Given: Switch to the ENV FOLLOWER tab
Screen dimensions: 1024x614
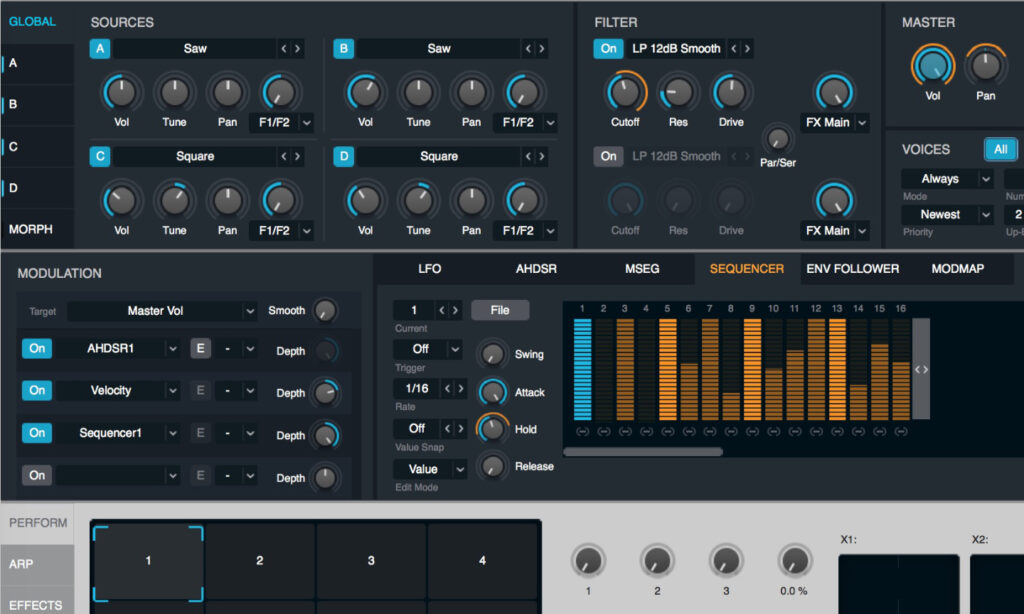Looking at the screenshot, I should 852,269.
